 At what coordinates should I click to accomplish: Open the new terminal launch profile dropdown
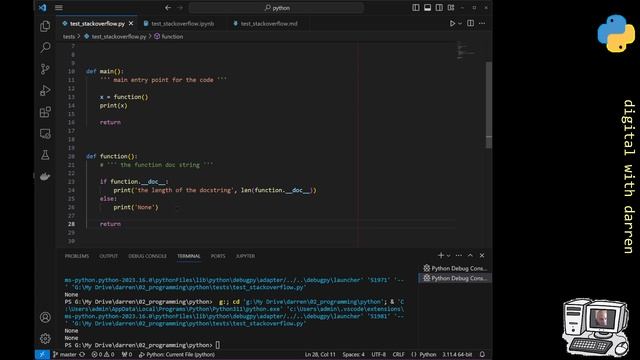[x=449, y=256]
